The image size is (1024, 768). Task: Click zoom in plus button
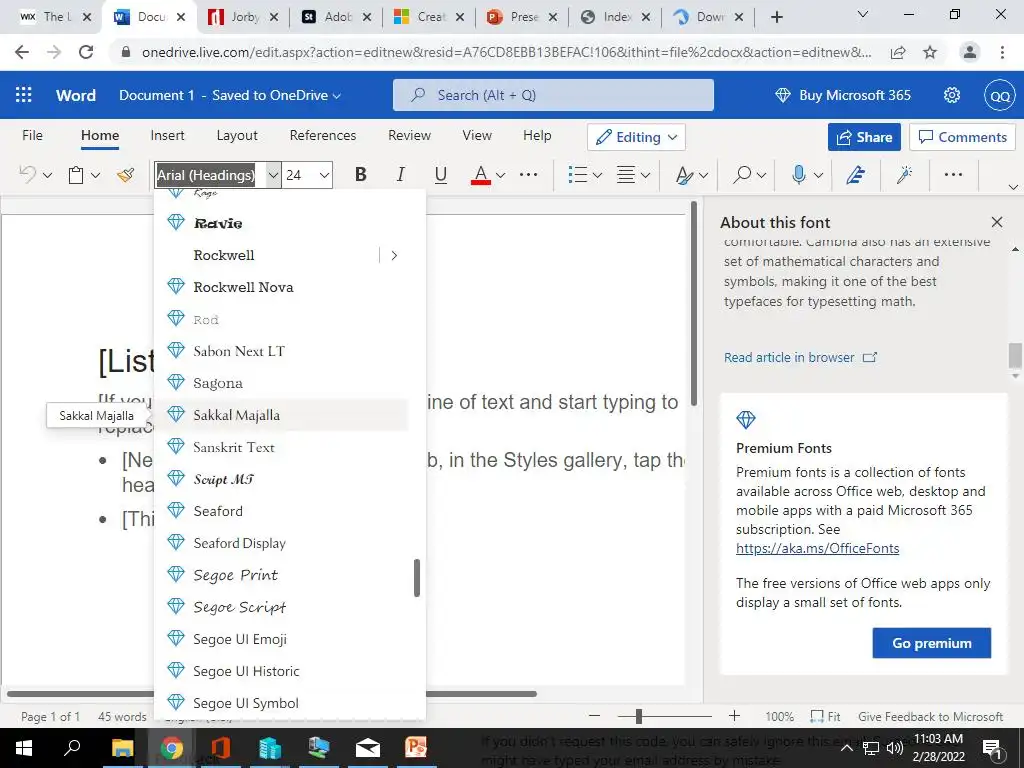pos(734,716)
